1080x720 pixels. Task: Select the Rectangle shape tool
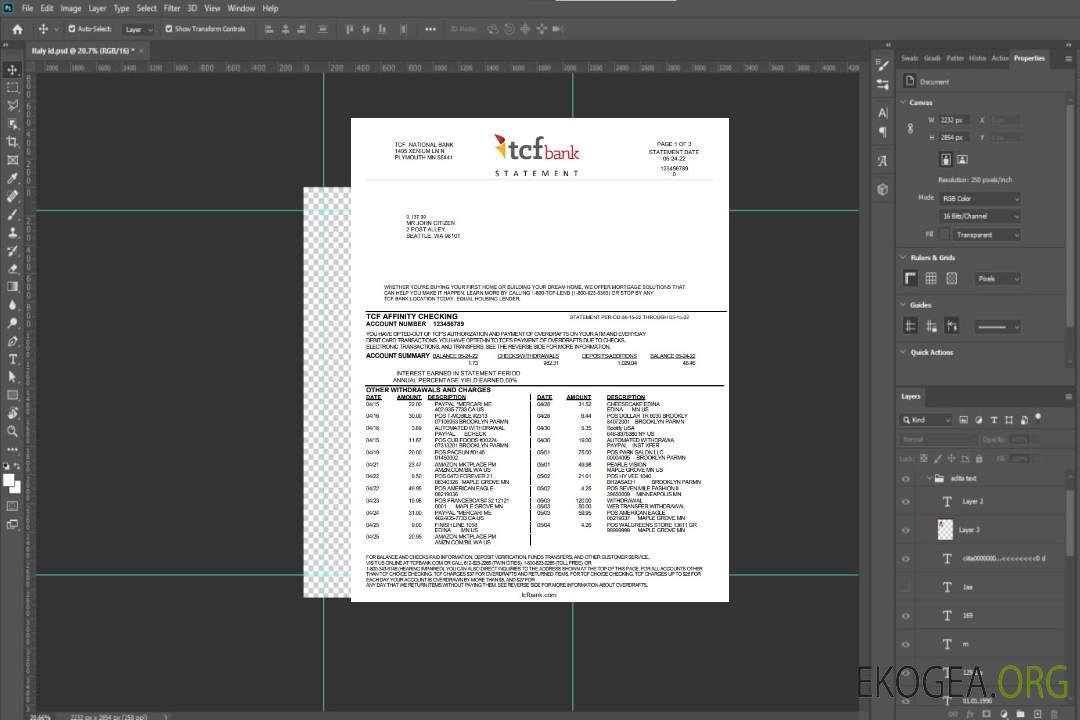pos(12,395)
